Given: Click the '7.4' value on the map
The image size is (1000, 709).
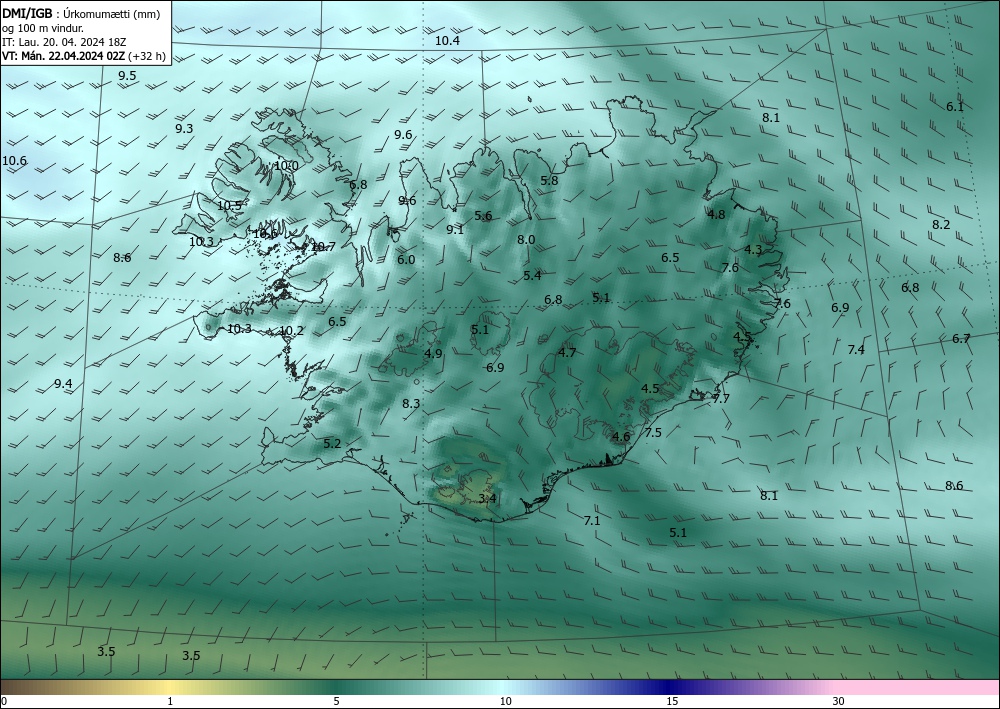Looking at the screenshot, I should [x=856, y=349].
